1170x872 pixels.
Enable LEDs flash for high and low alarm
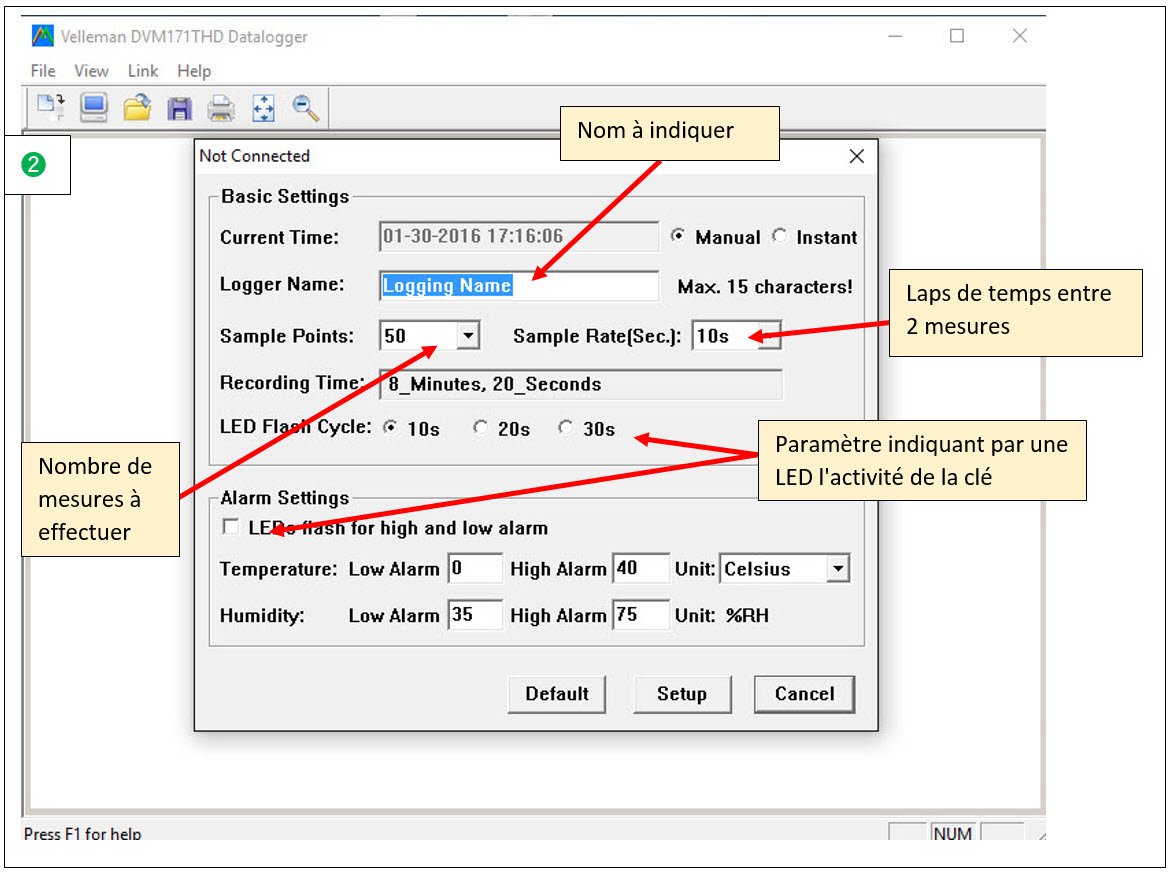231,527
